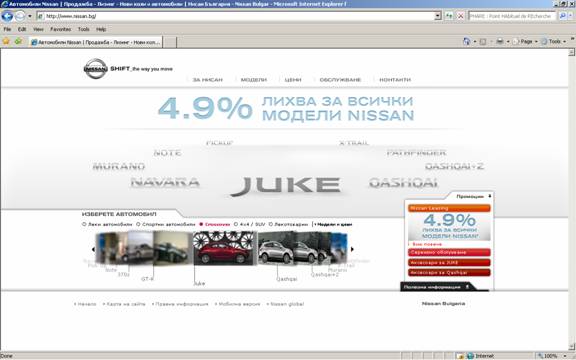Open the Page command bar menu
576x360 pixels.
click(x=525, y=42)
